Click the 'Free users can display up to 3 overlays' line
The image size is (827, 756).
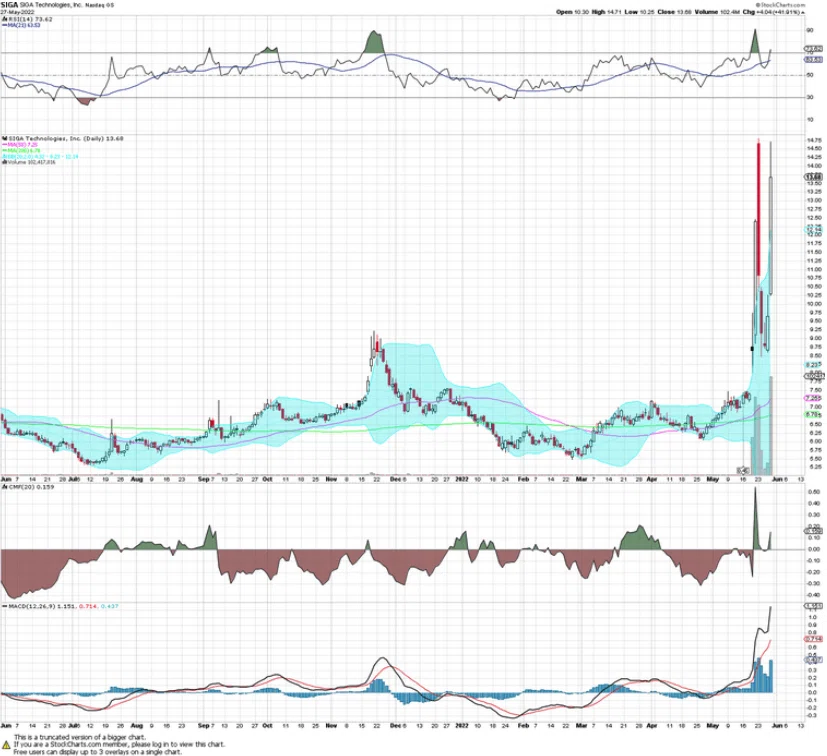coord(98,751)
